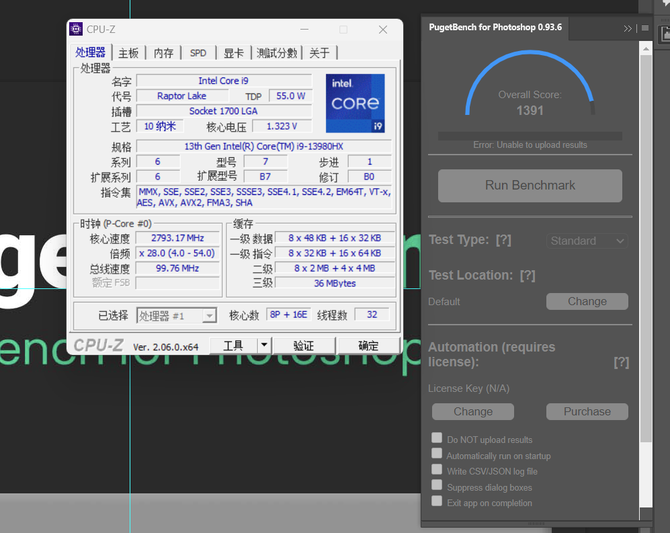Screen dimensions: 670x533
Task: Click the Ver. 2.06.0.x64 version text
Action: (166, 347)
